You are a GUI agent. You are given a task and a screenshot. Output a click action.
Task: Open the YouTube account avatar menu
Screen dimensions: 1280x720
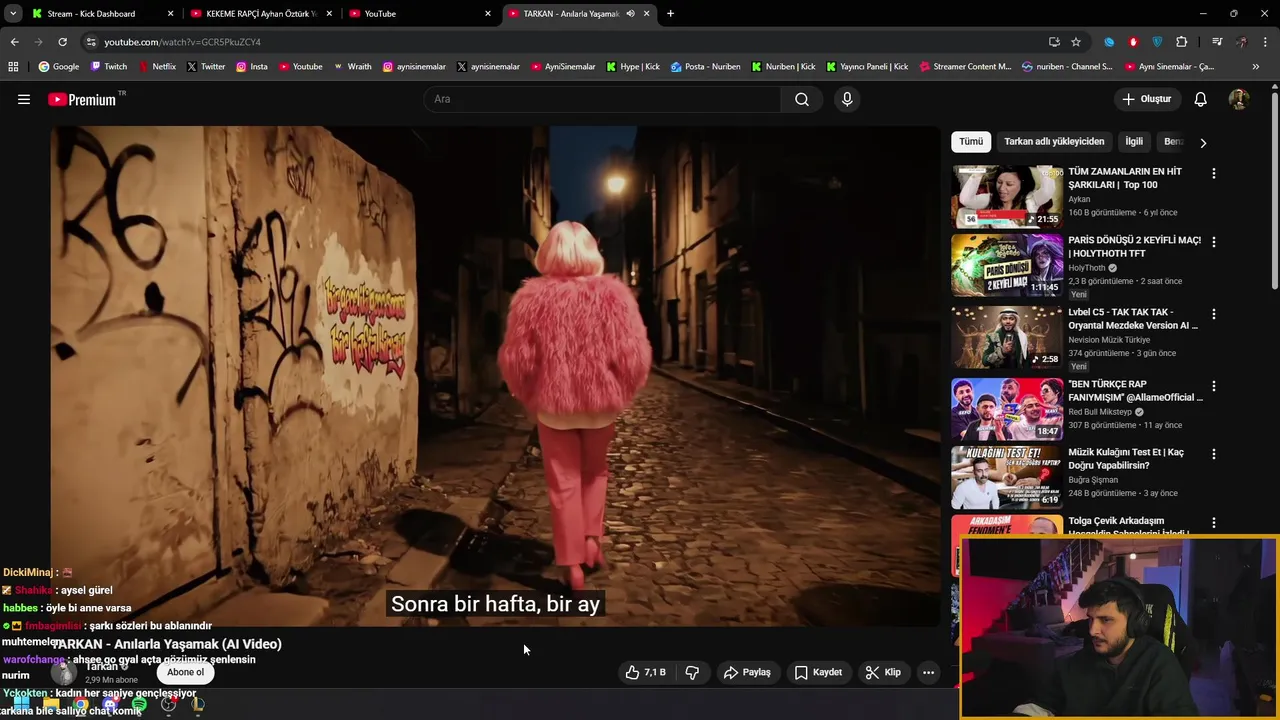1238,99
